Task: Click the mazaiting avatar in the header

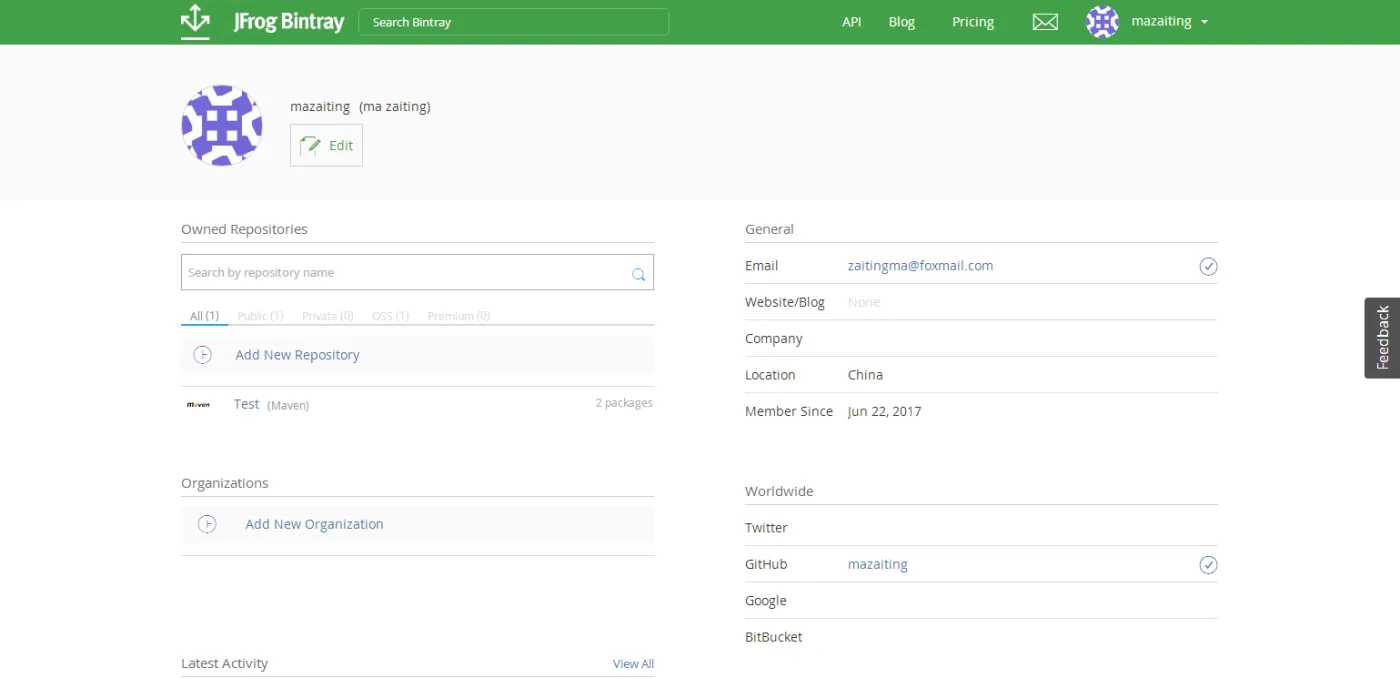Action: pos(1102,22)
